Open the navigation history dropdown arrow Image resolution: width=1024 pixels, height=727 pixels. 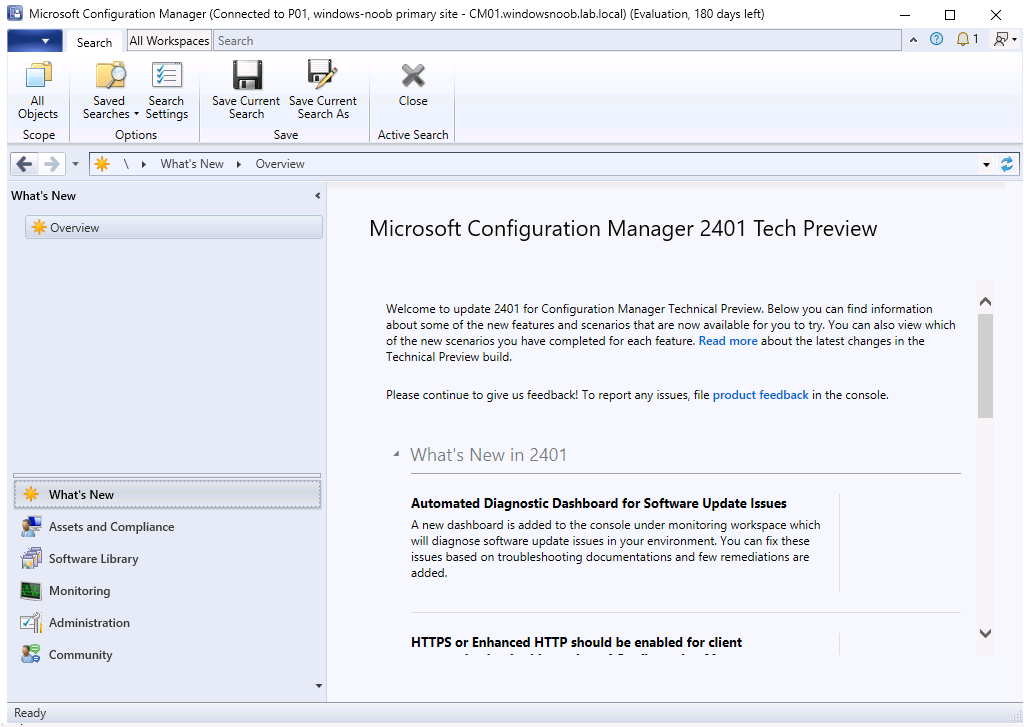75,164
